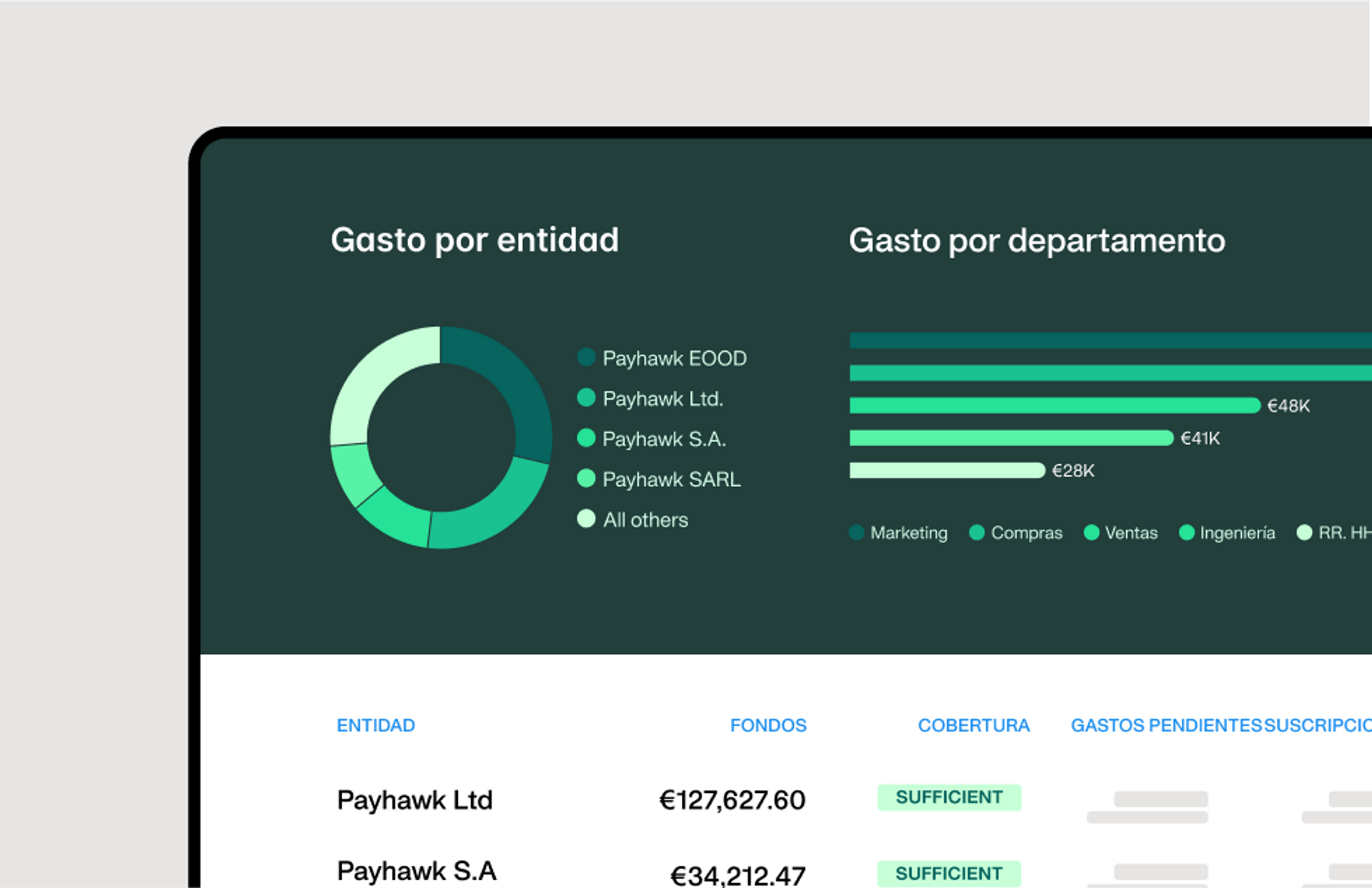Select the Payhawk Ltd. legend label
This screenshot has height=888, width=1372.
(663, 398)
